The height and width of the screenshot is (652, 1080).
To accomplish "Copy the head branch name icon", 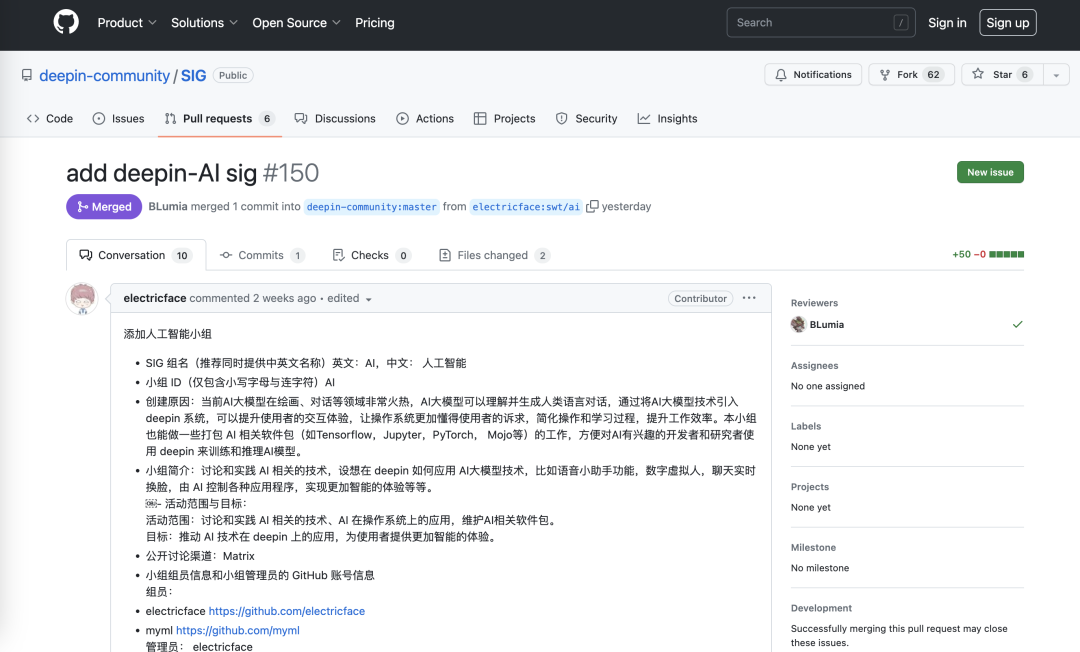I will [x=592, y=207].
